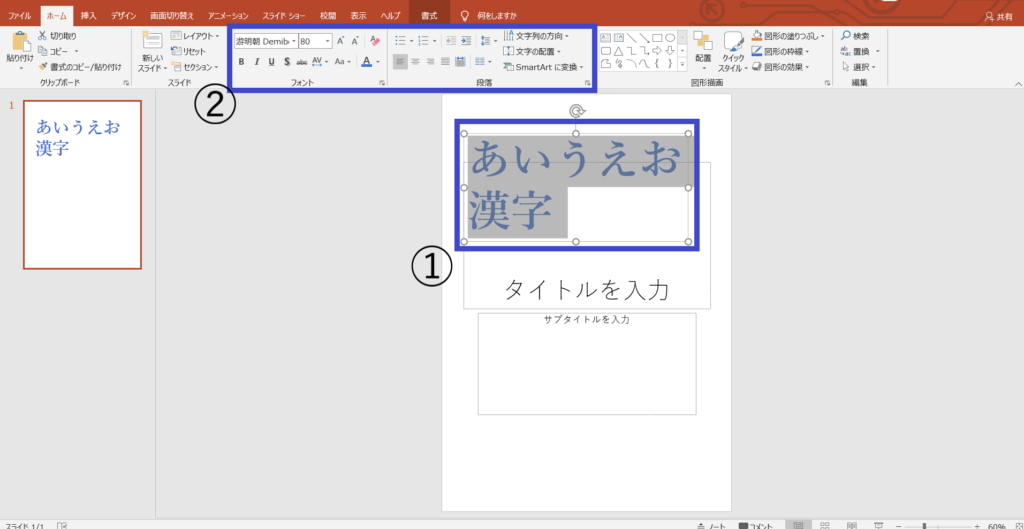Screen dimensions: 1024x529
Task: Click the Paste (貼り付け) icon
Action: coord(20,42)
